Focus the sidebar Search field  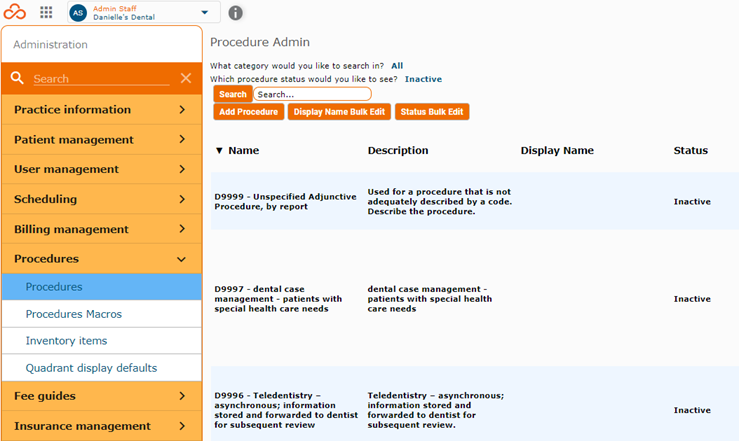(x=101, y=79)
